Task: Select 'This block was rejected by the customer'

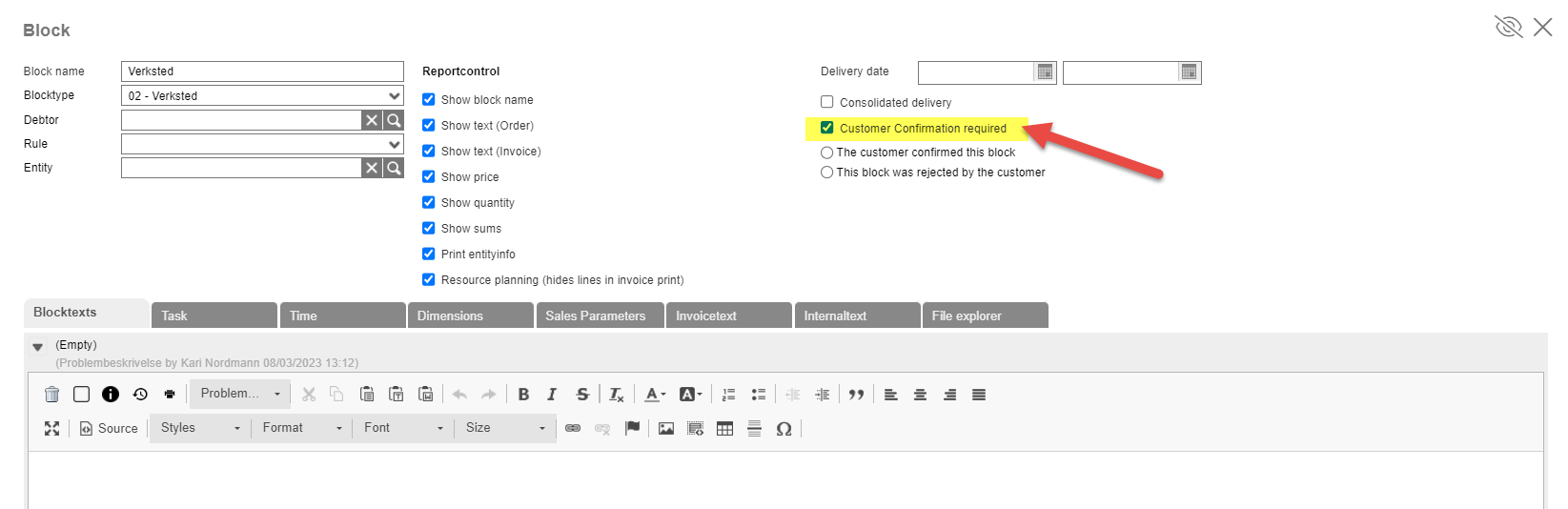Action: pos(827,173)
